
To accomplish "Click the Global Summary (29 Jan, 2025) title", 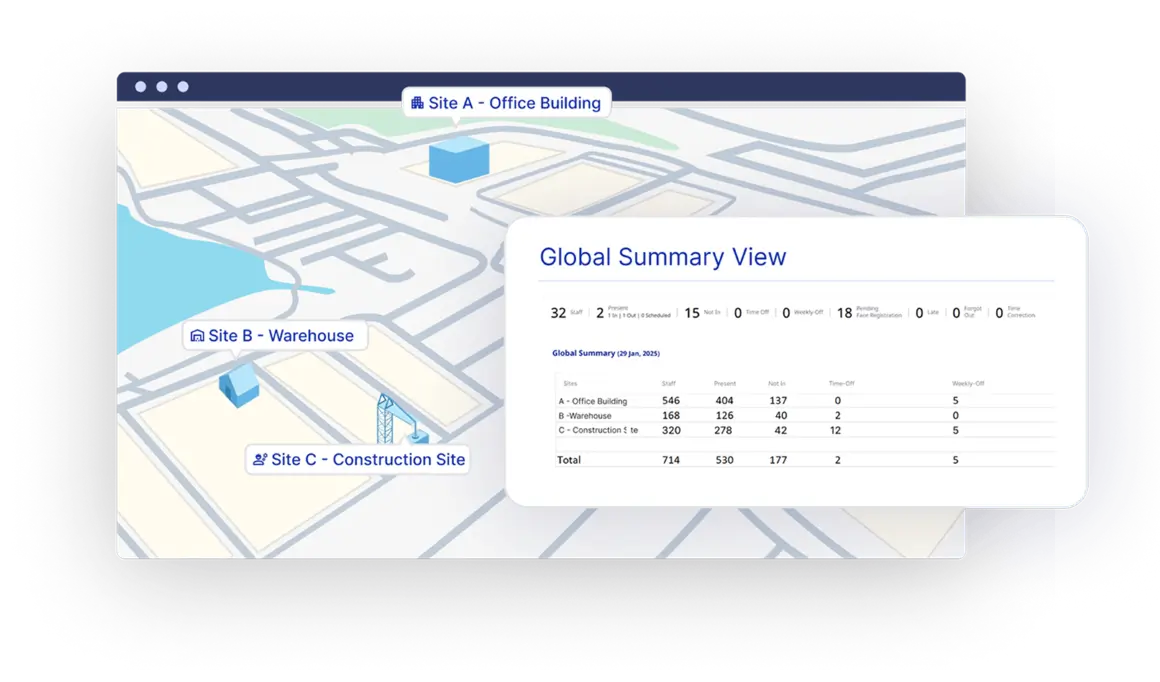I will click(x=606, y=354).
